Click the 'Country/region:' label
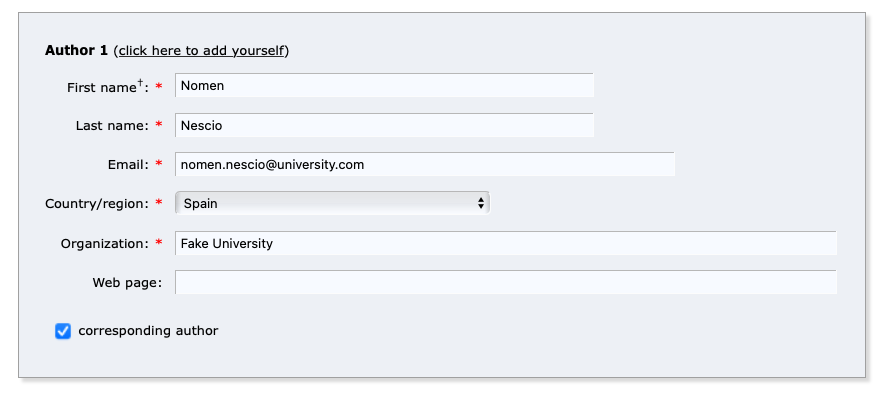This screenshot has width=881, height=397. point(97,204)
